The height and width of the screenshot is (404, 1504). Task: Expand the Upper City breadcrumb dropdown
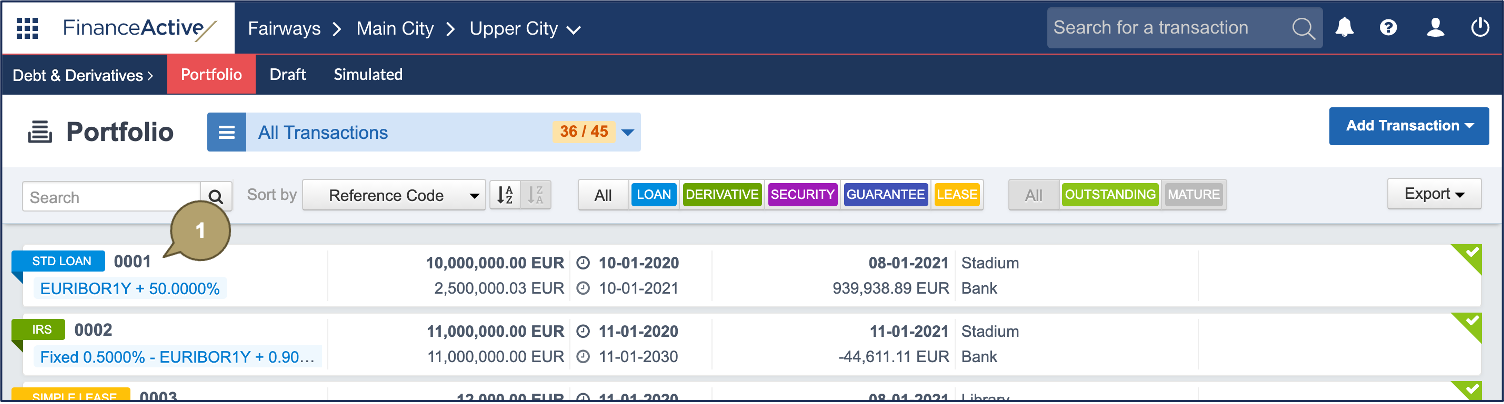click(x=573, y=30)
